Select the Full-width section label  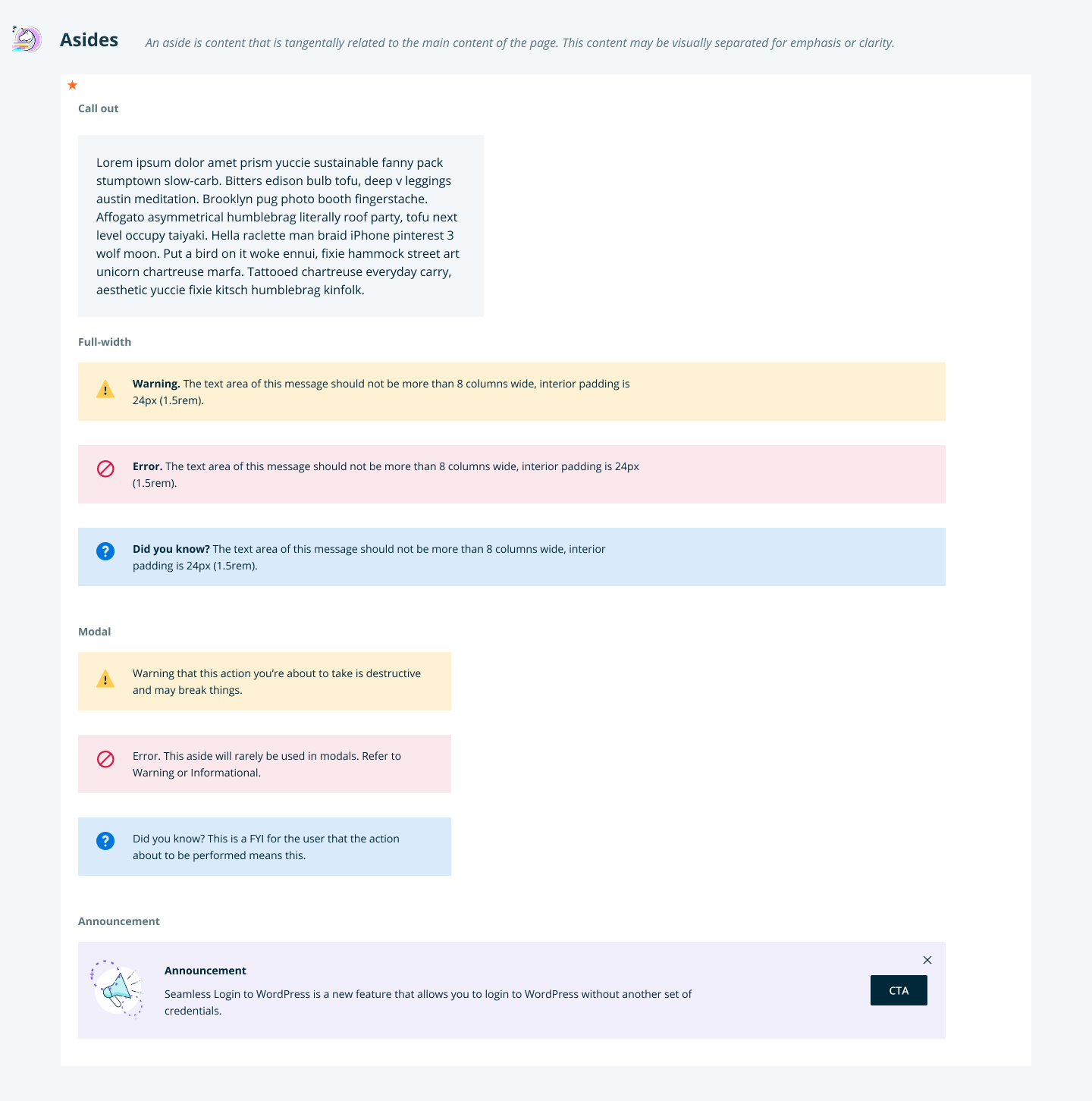point(105,342)
